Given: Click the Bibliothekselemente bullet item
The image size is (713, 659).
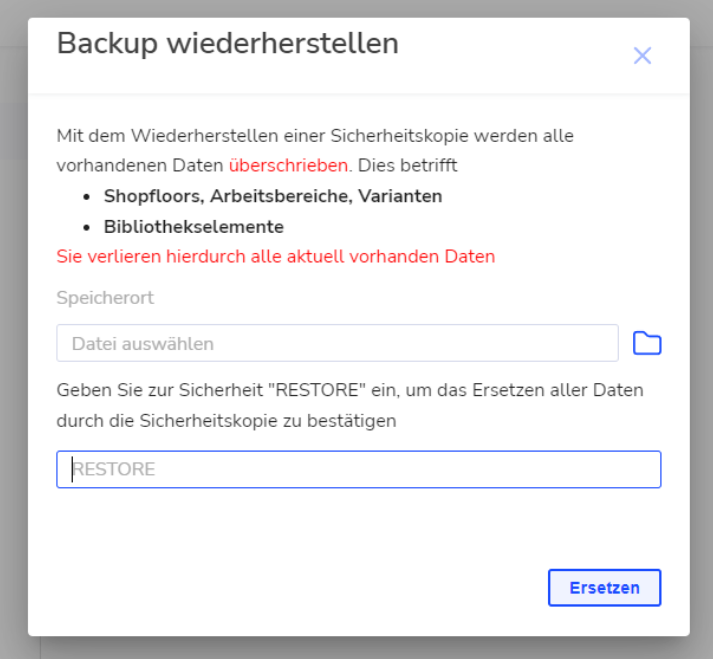Looking at the screenshot, I should pyautogui.click(x=194, y=226).
